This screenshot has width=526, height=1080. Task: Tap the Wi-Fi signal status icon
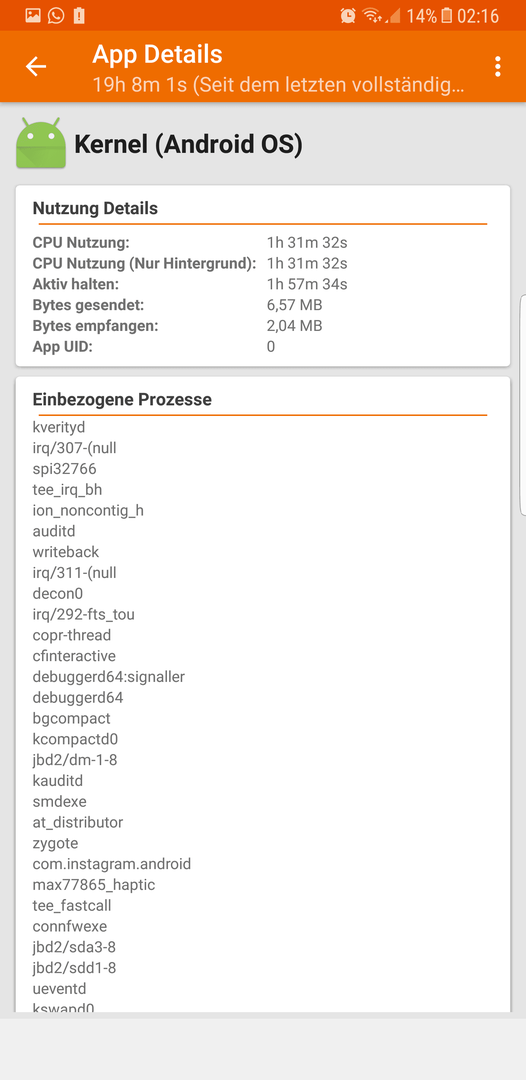tap(372, 15)
